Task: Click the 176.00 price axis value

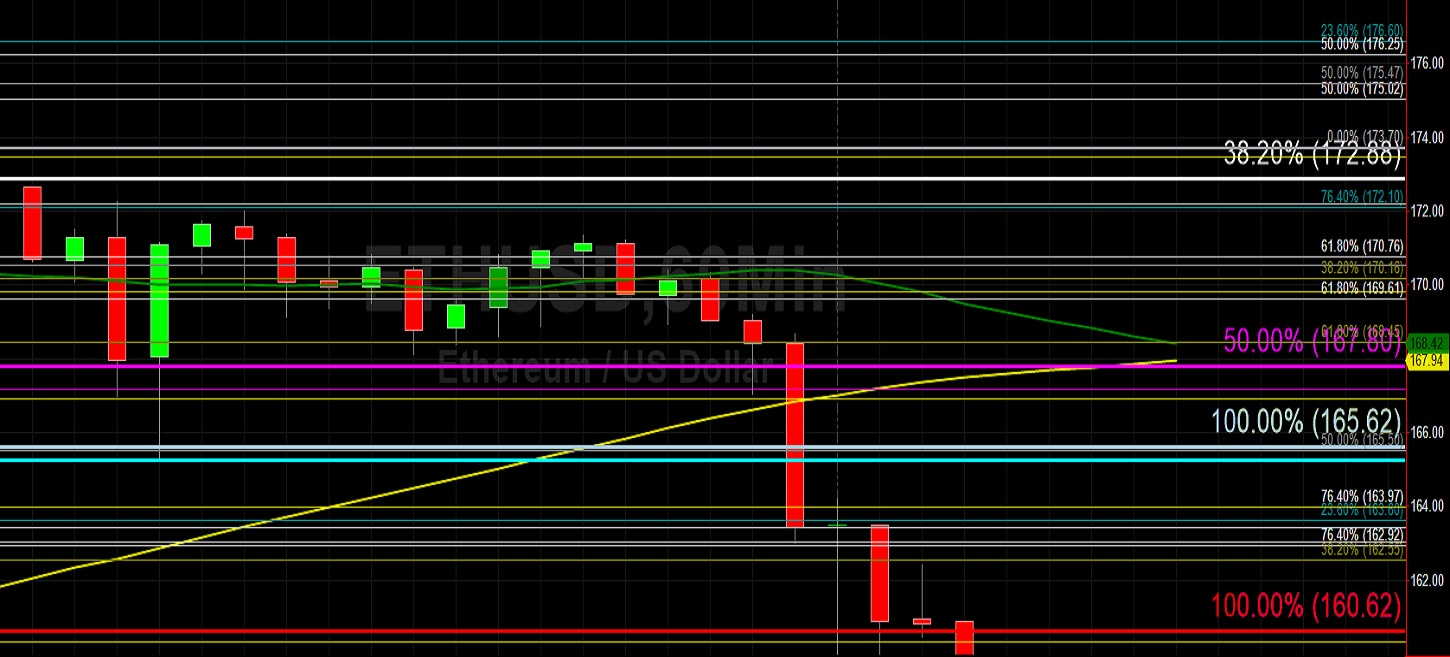Action: click(1427, 63)
